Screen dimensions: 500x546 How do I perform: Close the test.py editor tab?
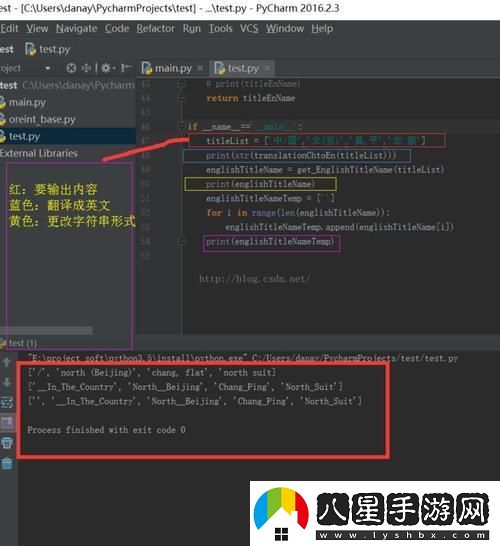pyautogui.click(x=267, y=68)
